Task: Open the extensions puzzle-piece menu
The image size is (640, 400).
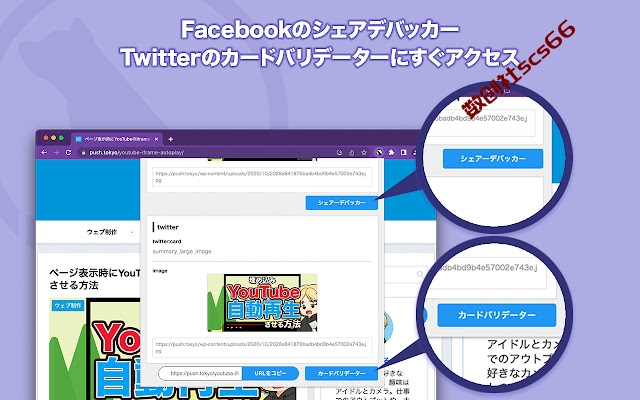Action: (391, 152)
